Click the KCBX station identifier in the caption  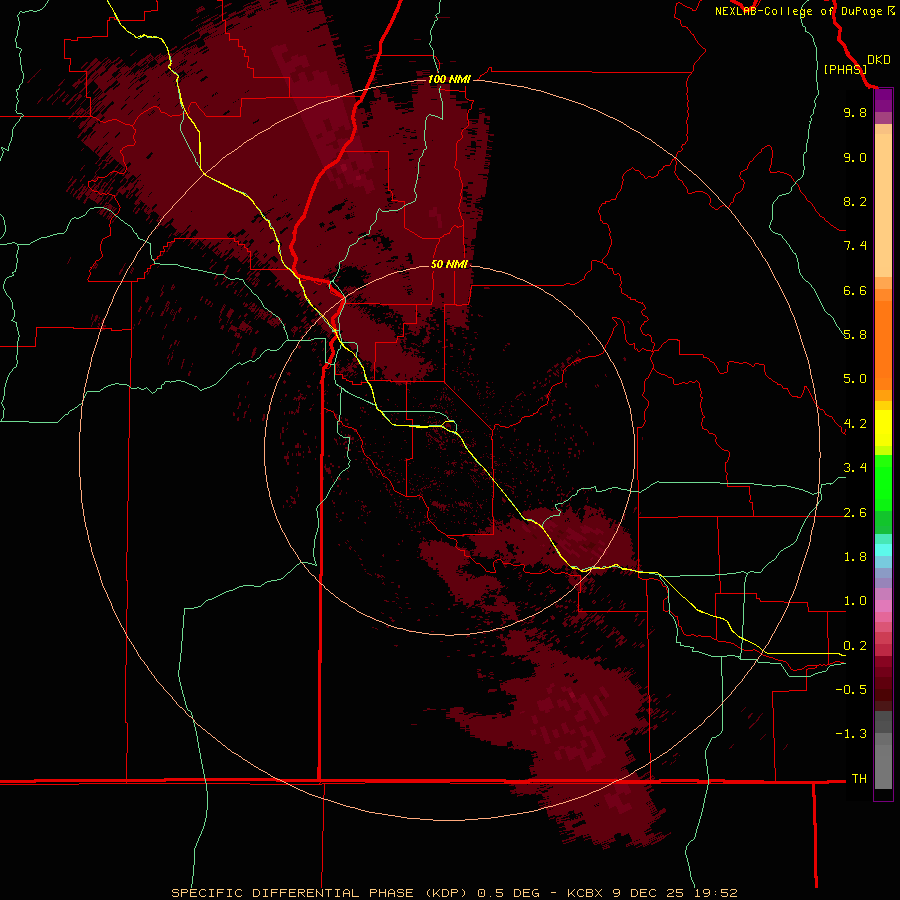point(584,893)
